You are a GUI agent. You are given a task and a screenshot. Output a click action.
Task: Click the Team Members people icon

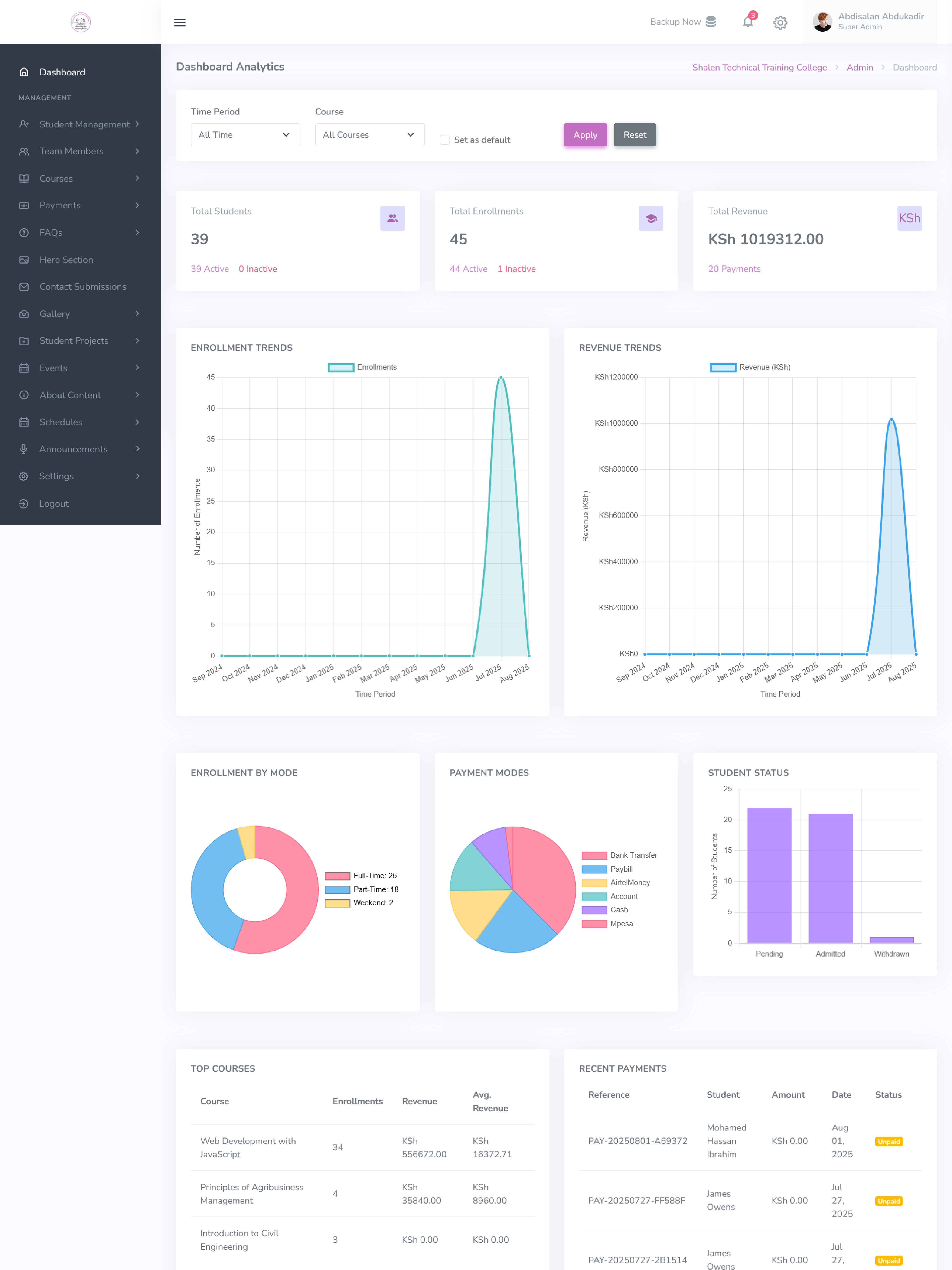[24, 152]
